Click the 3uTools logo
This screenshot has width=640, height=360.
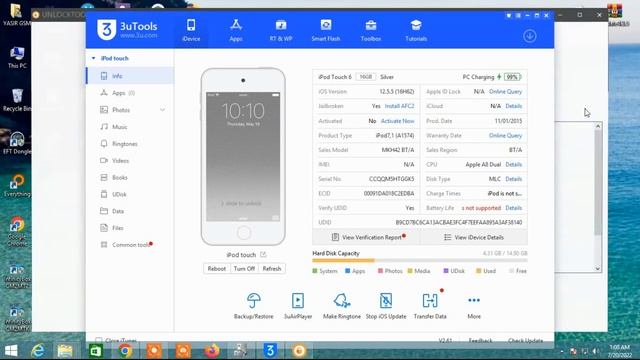[127, 29]
